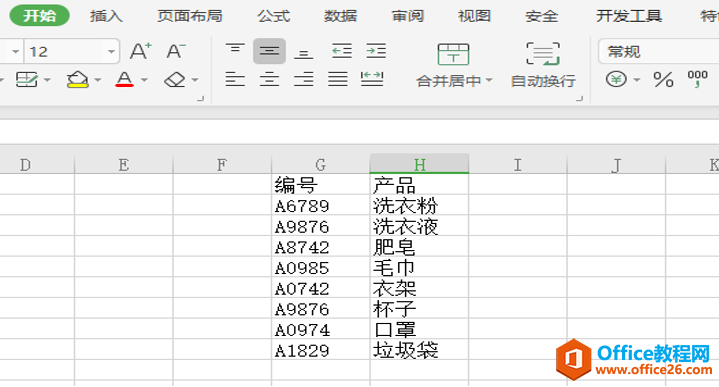Open the 常规 number format box

click(x=658, y=51)
